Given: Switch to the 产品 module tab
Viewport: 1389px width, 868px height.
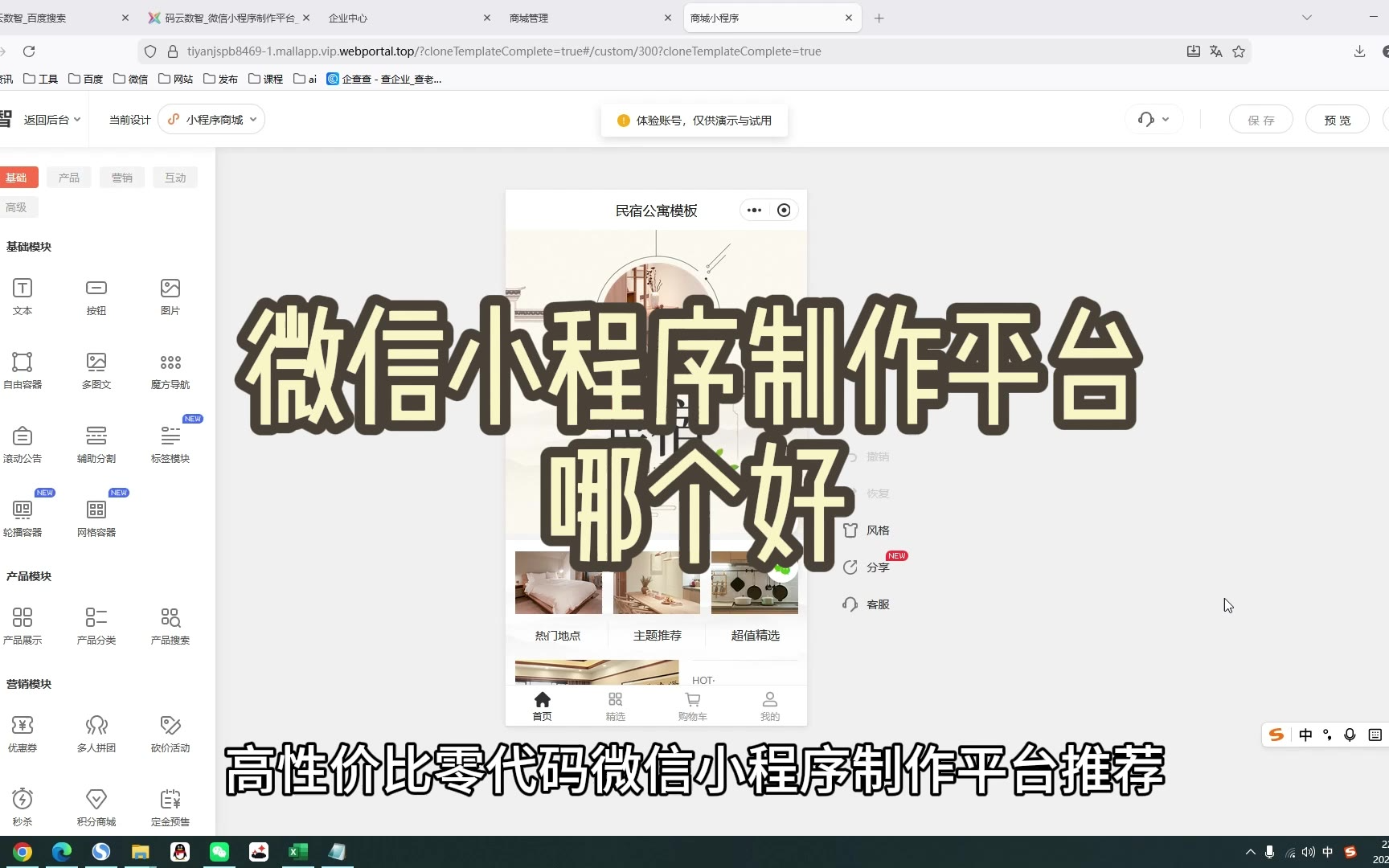Looking at the screenshot, I should coord(69,178).
